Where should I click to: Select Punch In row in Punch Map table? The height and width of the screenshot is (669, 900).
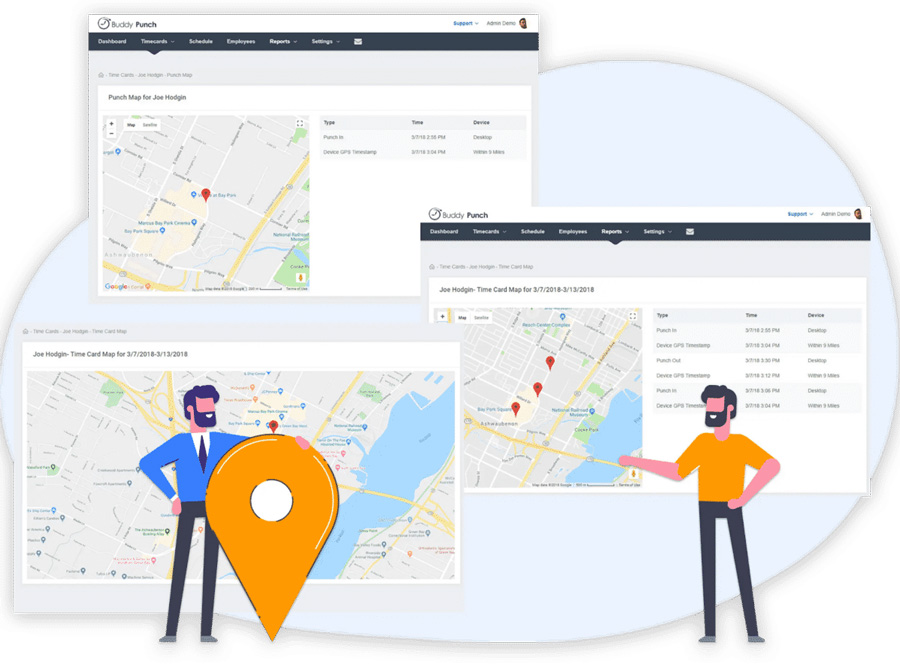[x=422, y=137]
